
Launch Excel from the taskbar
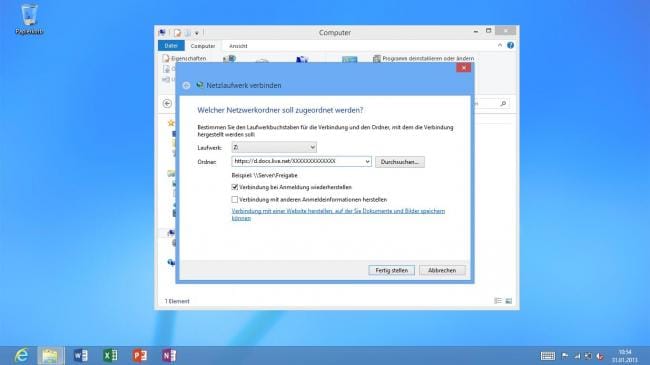[x=110, y=355]
